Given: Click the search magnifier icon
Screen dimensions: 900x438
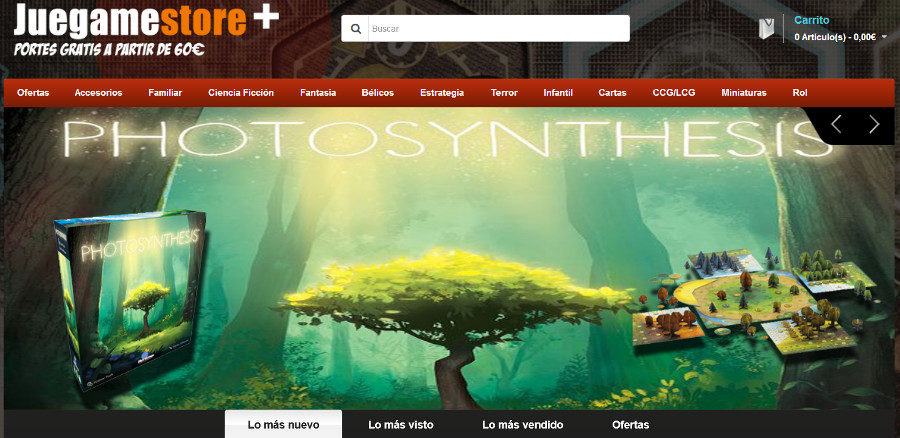Looking at the screenshot, I should [x=355, y=29].
